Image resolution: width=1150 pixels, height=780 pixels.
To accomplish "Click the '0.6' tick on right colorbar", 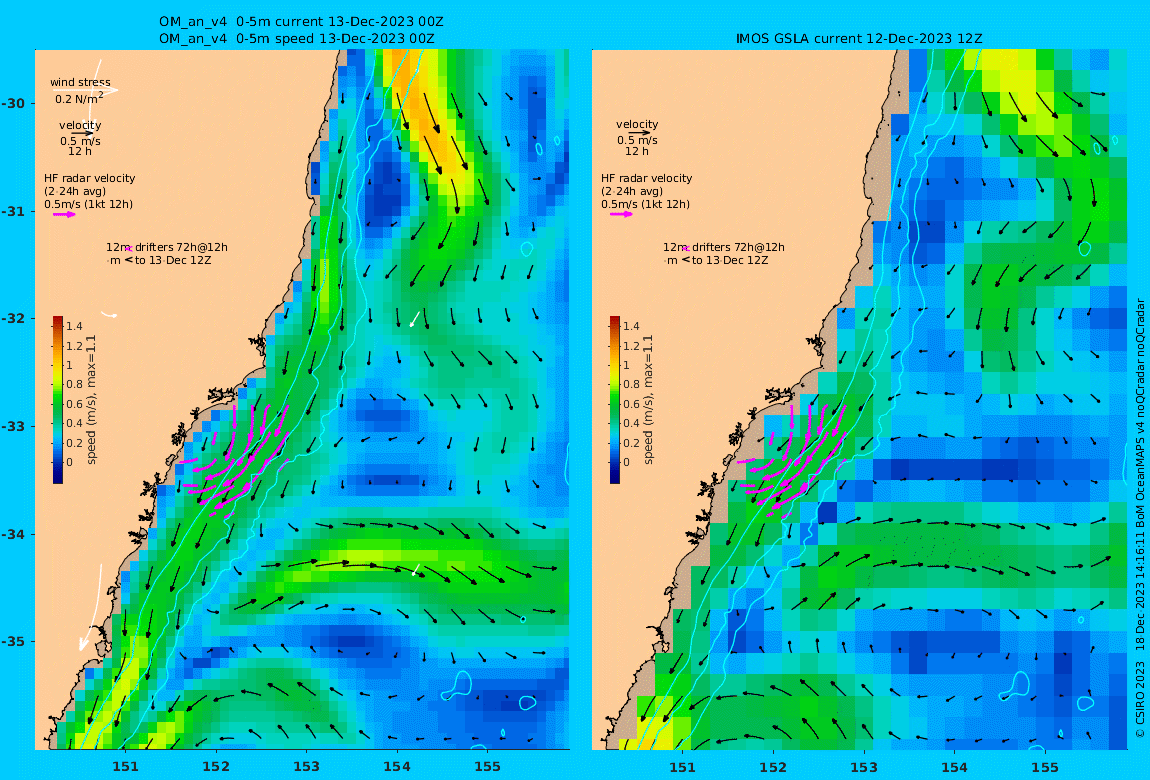I will click(x=631, y=404).
